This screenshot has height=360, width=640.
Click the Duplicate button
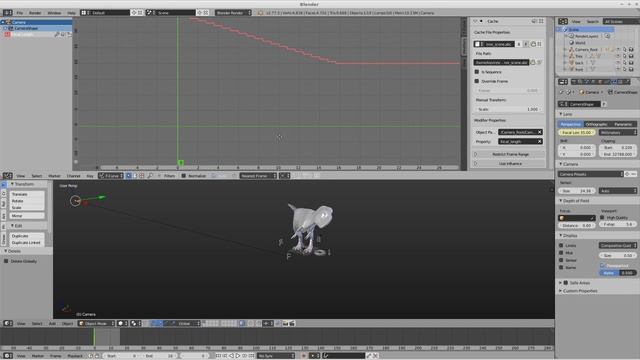(x=27, y=236)
